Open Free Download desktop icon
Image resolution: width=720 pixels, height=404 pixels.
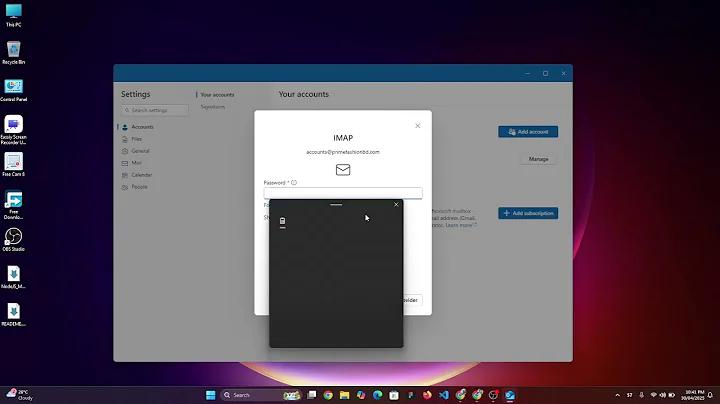coord(13,205)
